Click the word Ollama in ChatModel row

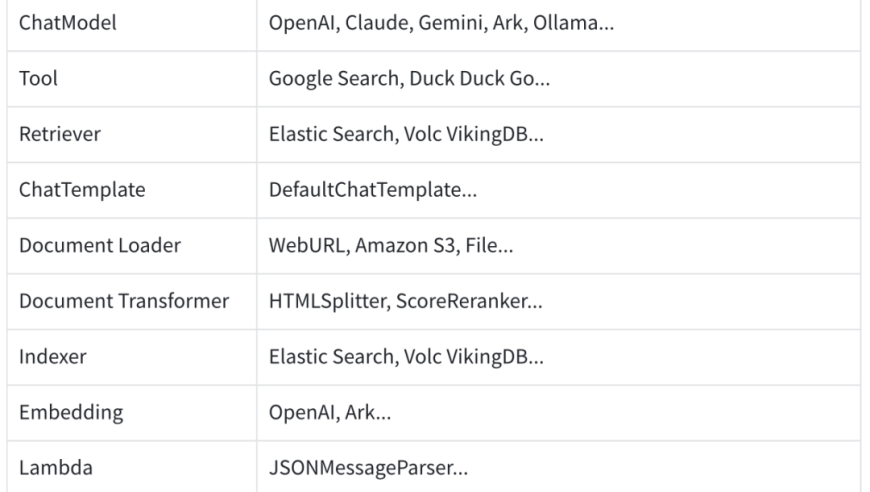[x=565, y=23]
